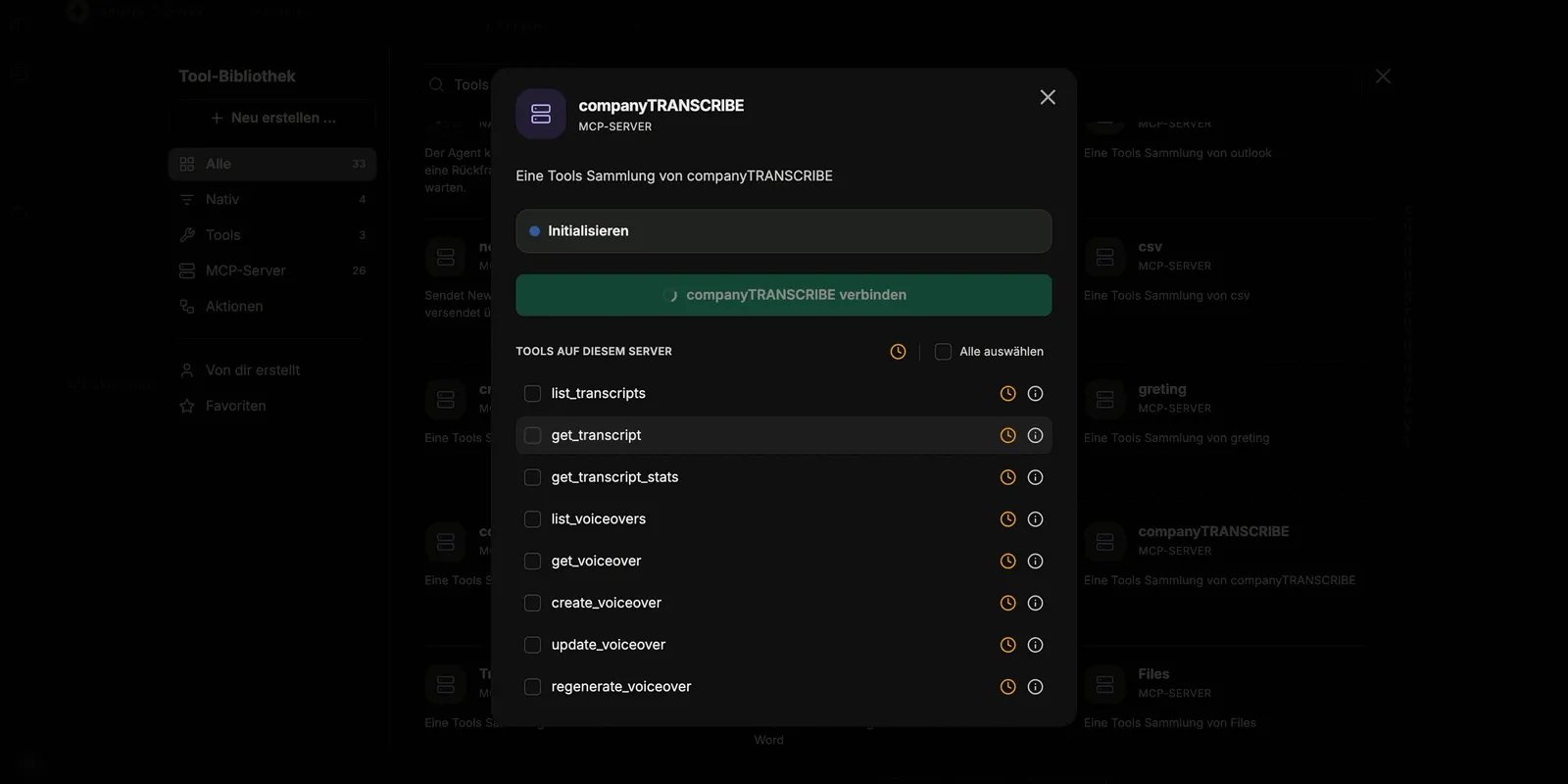Select Alle category in sidebar

click(x=272, y=164)
